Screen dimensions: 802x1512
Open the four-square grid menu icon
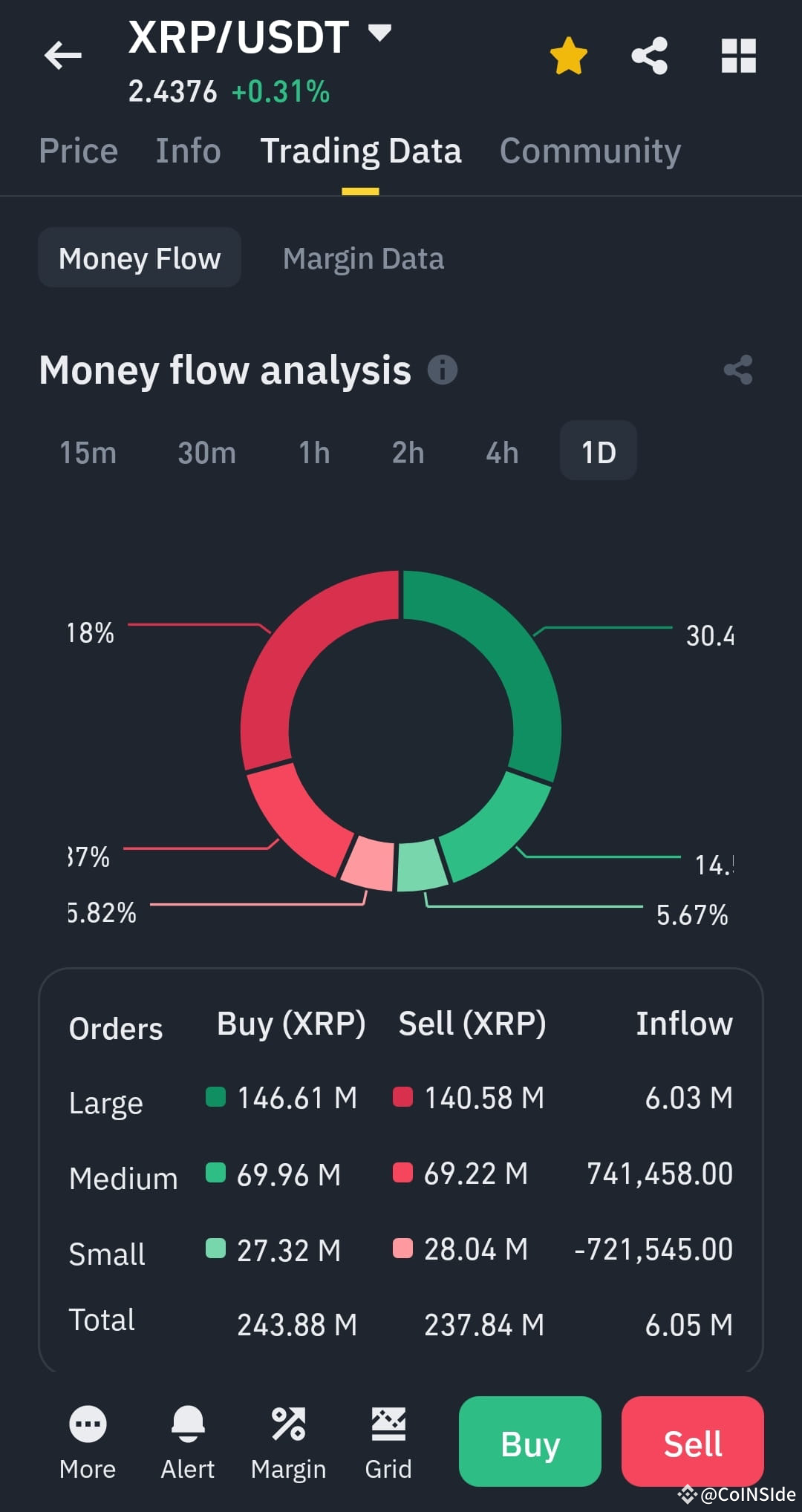click(739, 56)
